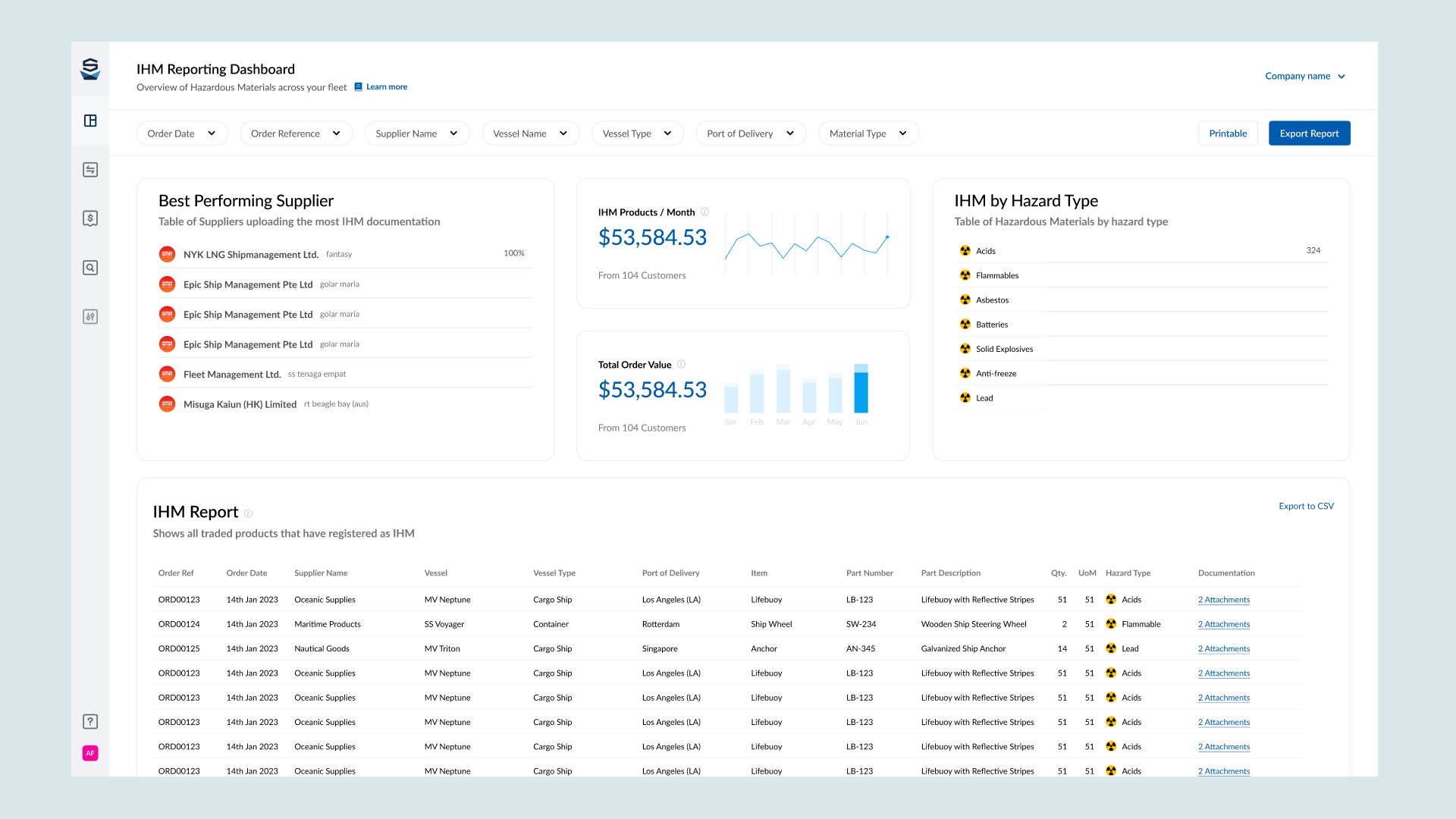This screenshot has height=819, width=1456.
Task: Click the company logo at top left
Action: click(x=90, y=69)
